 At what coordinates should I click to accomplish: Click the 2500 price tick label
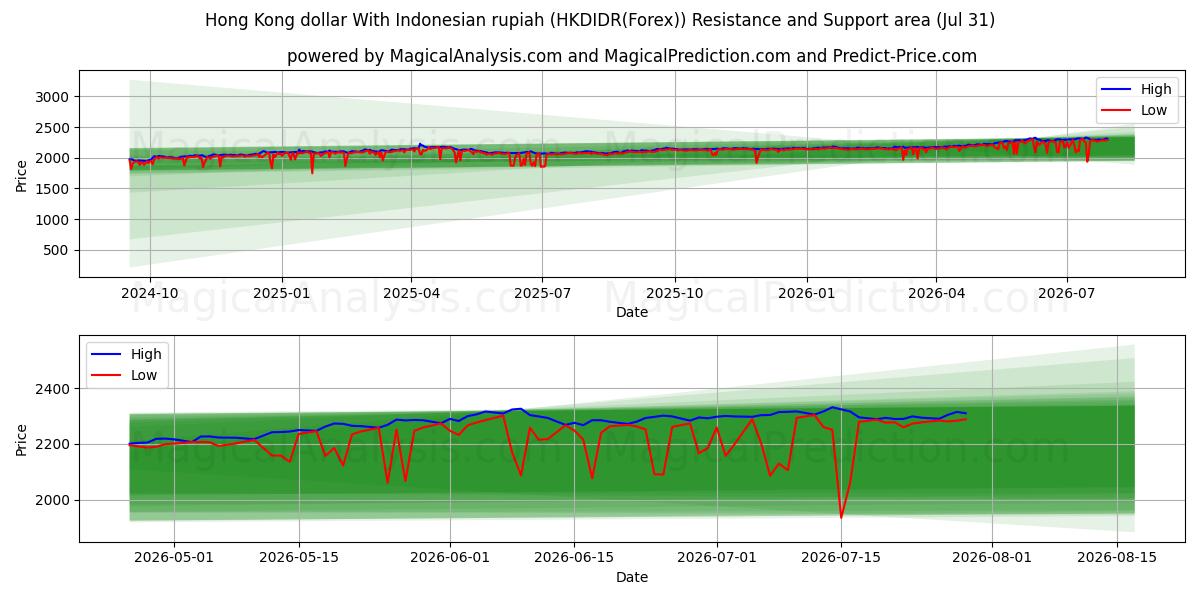click(54, 128)
